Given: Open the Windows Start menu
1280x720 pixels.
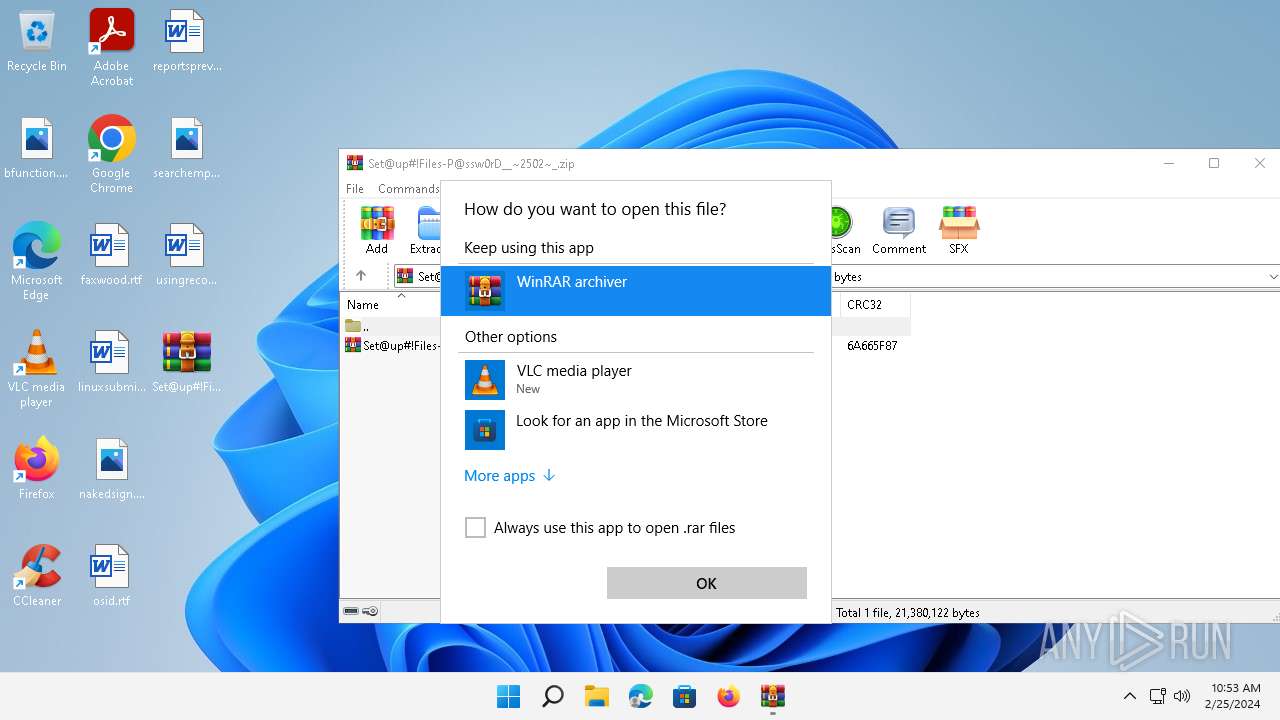Looking at the screenshot, I should point(509,696).
